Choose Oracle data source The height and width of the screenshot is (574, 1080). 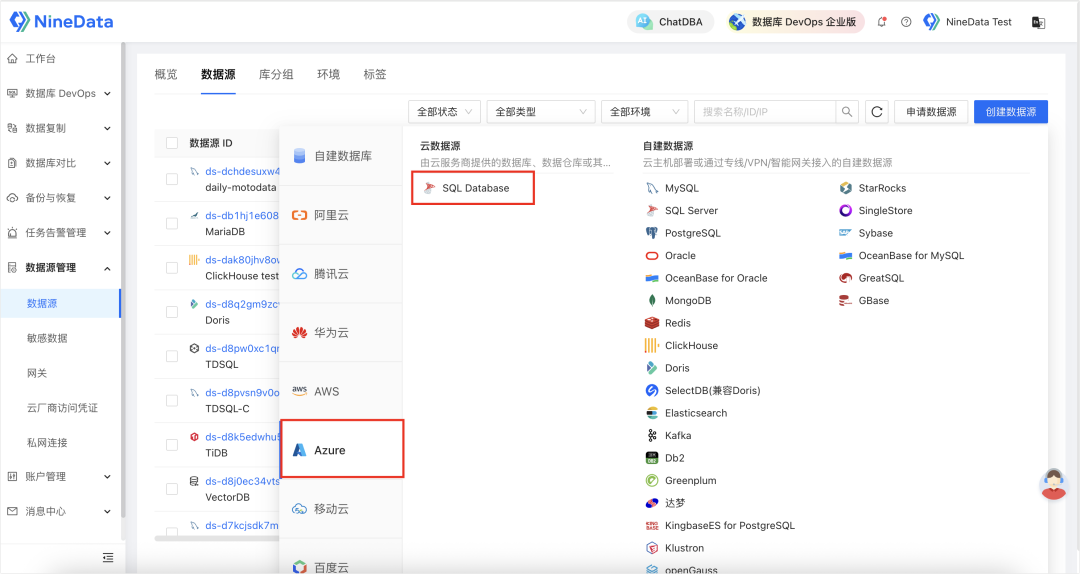point(671,256)
